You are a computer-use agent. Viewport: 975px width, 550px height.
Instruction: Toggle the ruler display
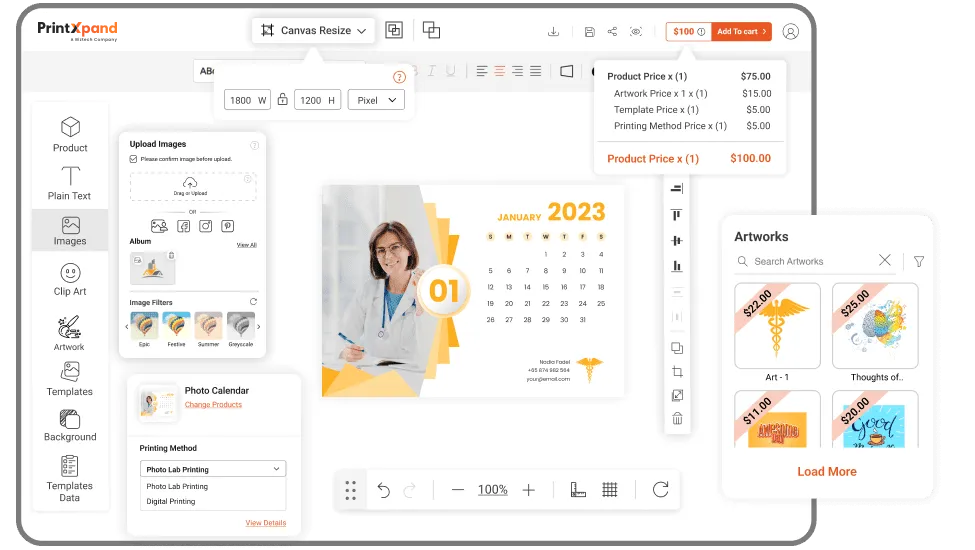[x=578, y=490]
